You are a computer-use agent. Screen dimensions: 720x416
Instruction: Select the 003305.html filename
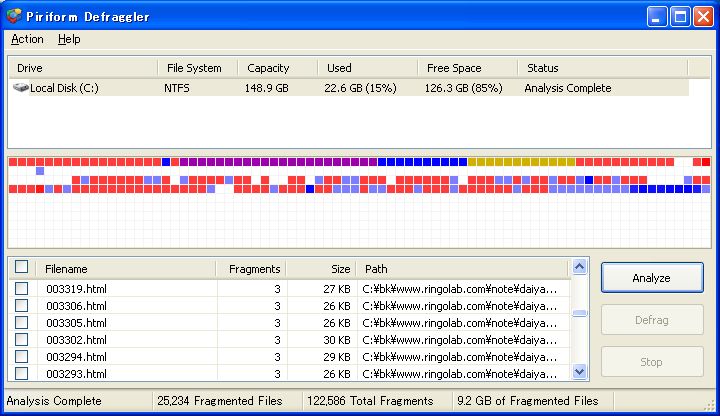(76, 323)
